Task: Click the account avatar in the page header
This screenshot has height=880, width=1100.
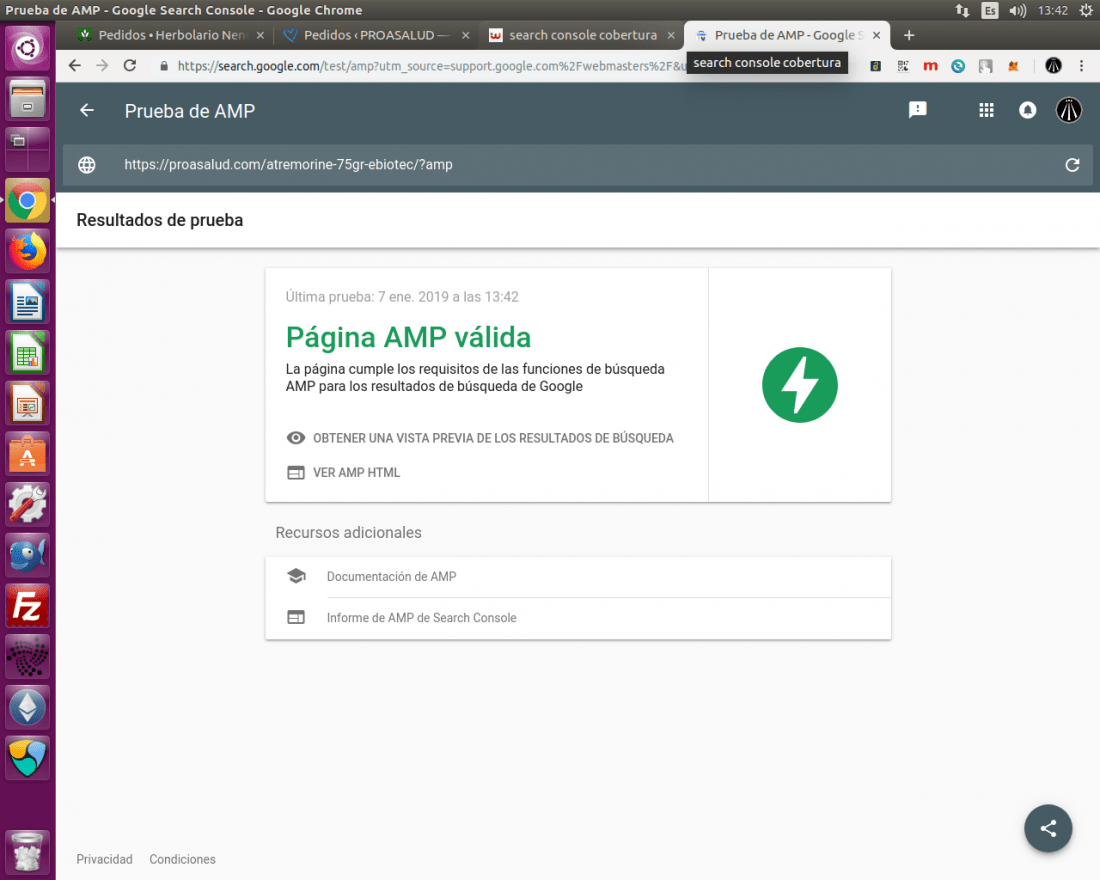Action: (1069, 110)
